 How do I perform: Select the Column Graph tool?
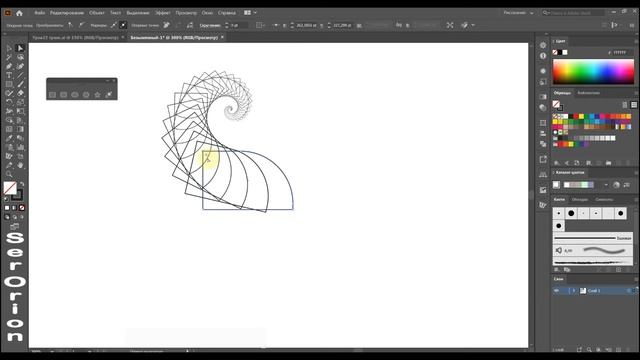[20, 147]
